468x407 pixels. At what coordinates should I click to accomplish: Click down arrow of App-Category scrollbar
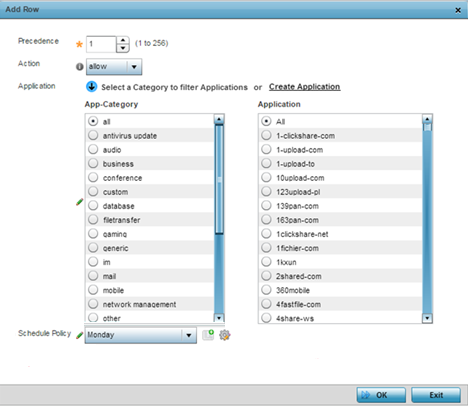(x=219, y=318)
